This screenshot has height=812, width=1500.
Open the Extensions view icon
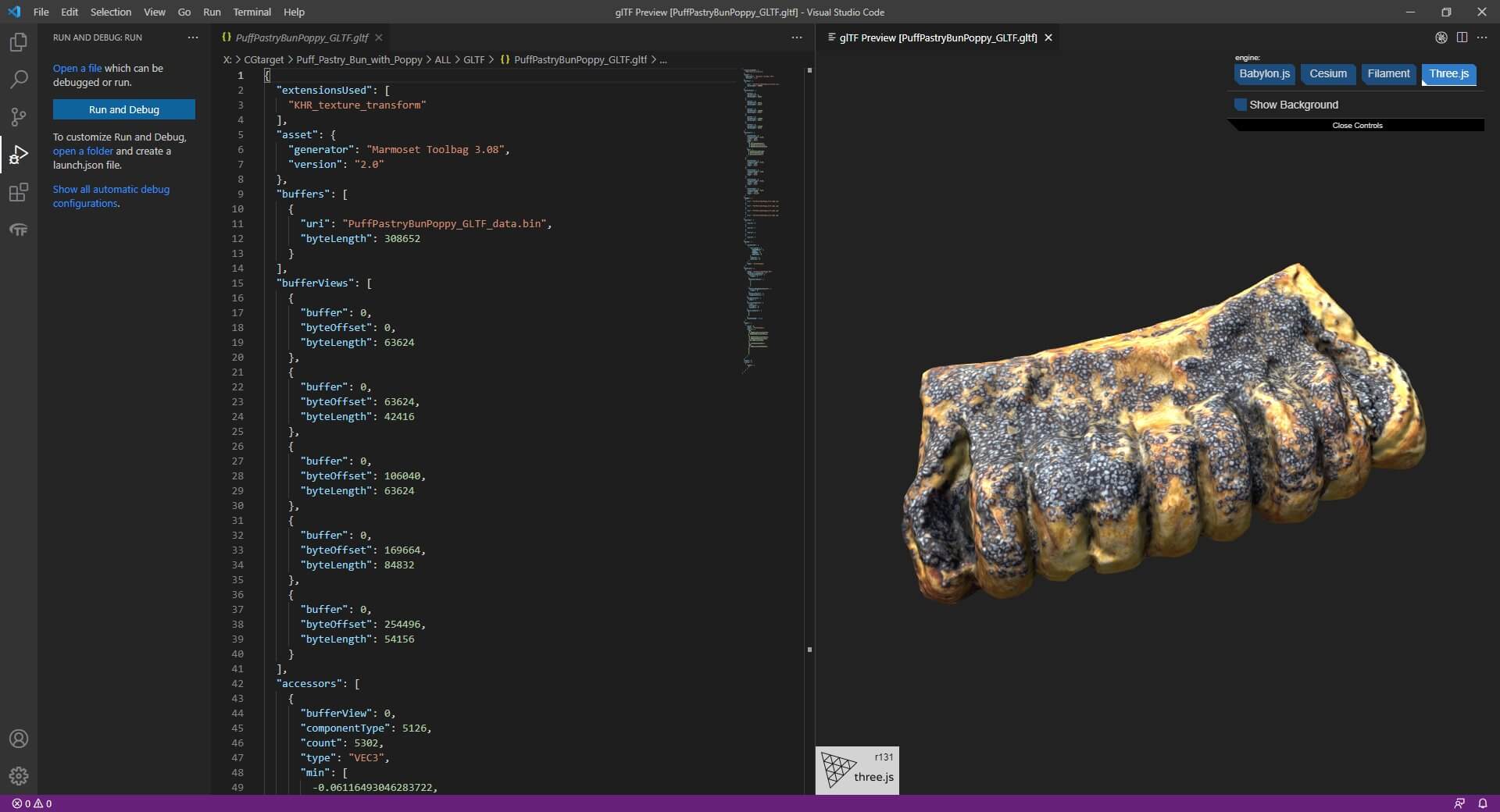pos(18,192)
